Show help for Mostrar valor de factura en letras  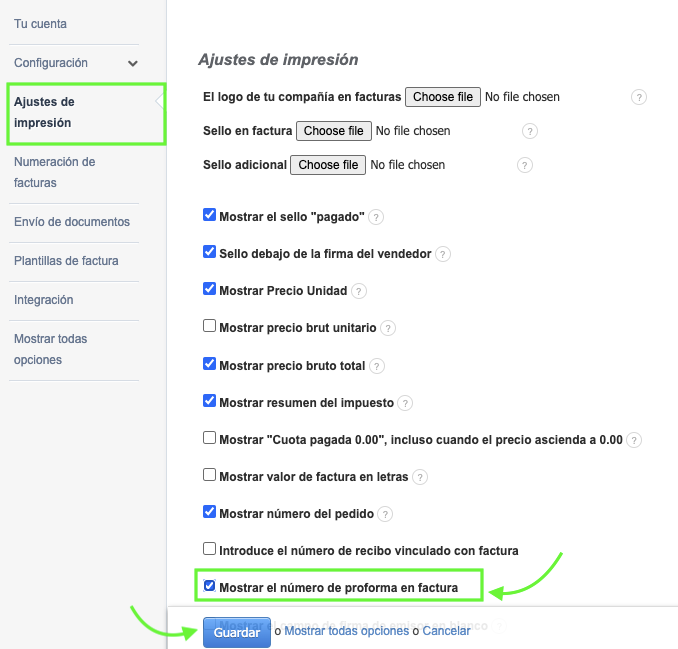[x=420, y=477]
